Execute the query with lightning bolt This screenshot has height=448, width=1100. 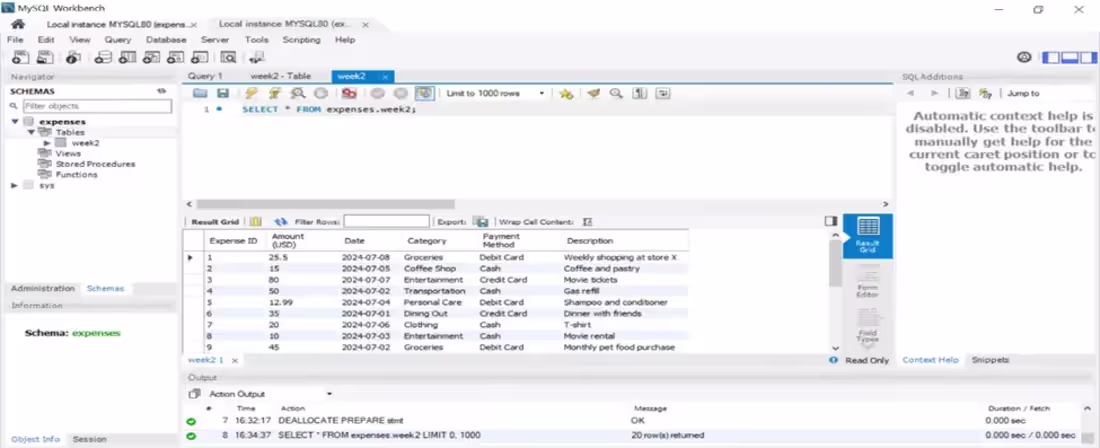pyautogui.click(x=251, y=93)
